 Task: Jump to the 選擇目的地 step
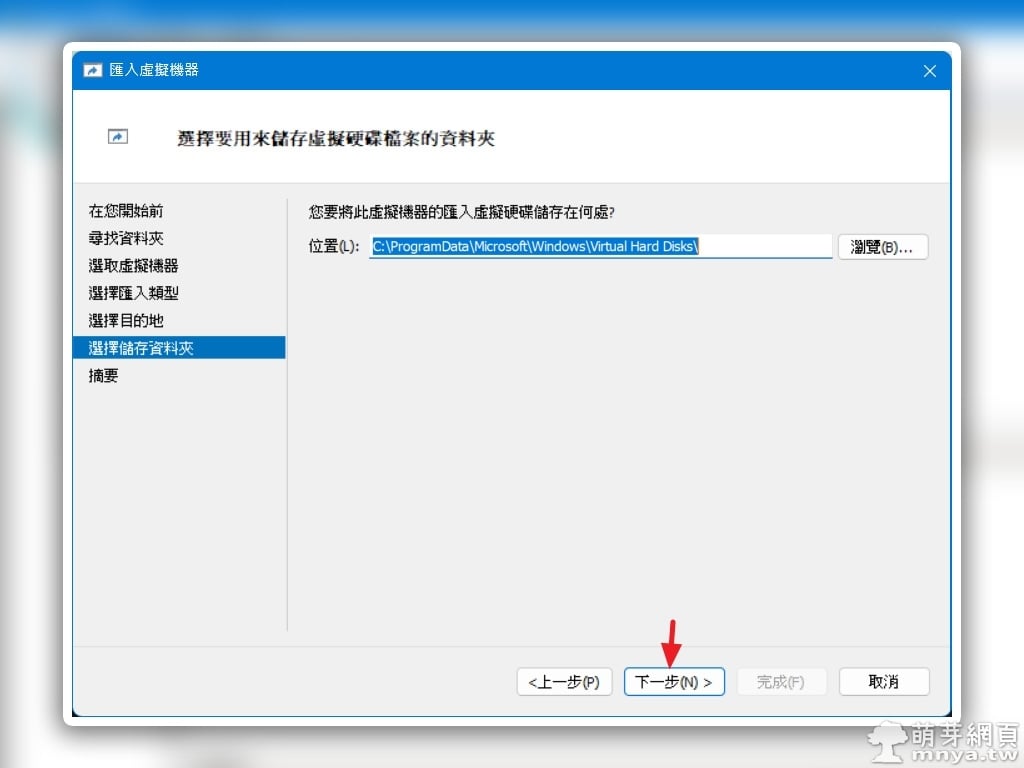click(126, 320)
